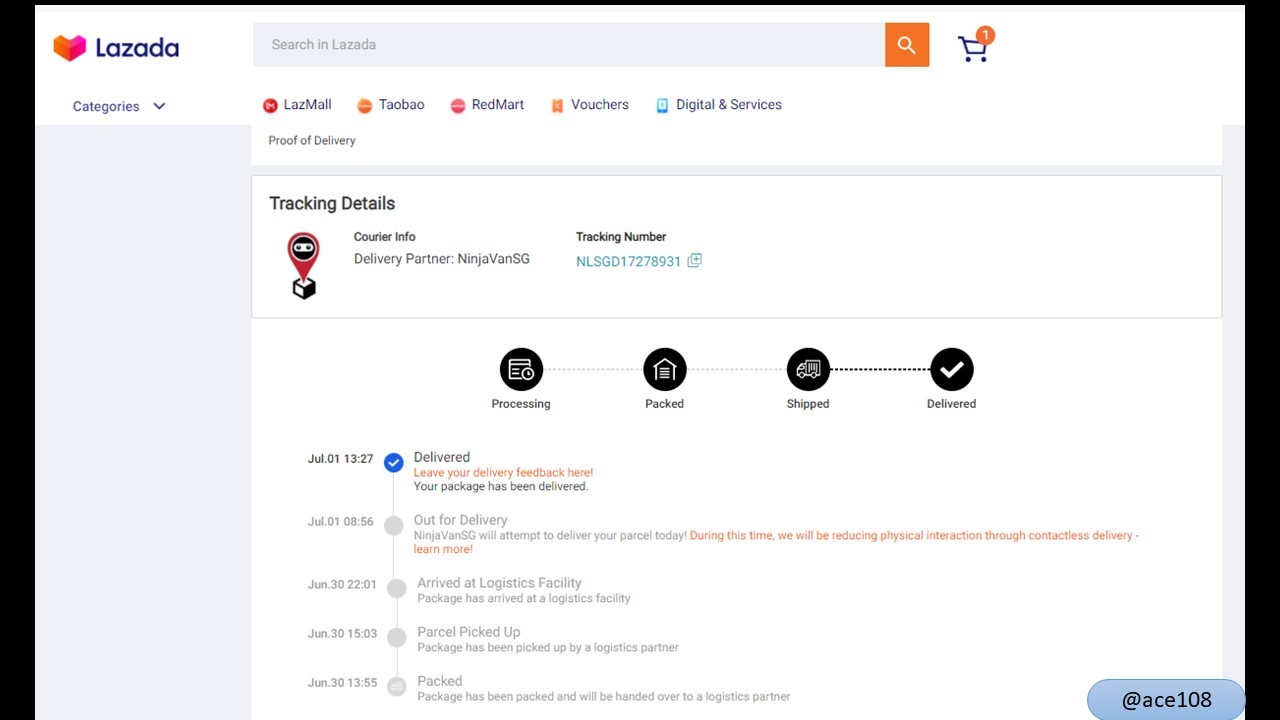Viewport: 1280px width, 720px height.
Task: Click the 'Jun.30 13:55' timestamp
Action: 342,683
